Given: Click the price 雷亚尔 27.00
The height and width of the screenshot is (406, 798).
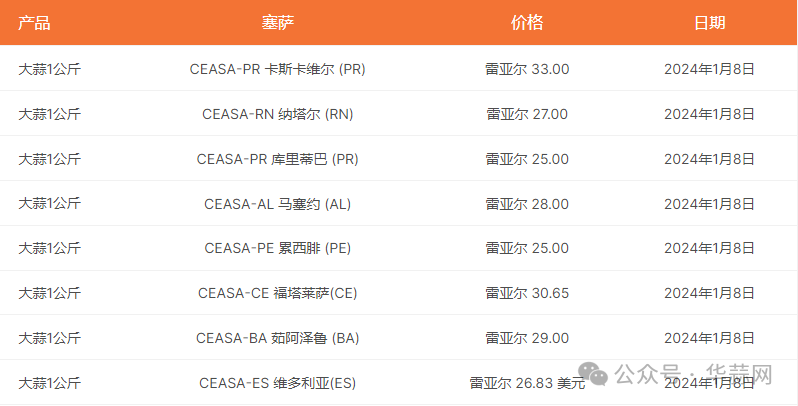Looking at the screenshot, I should (527, 114).
